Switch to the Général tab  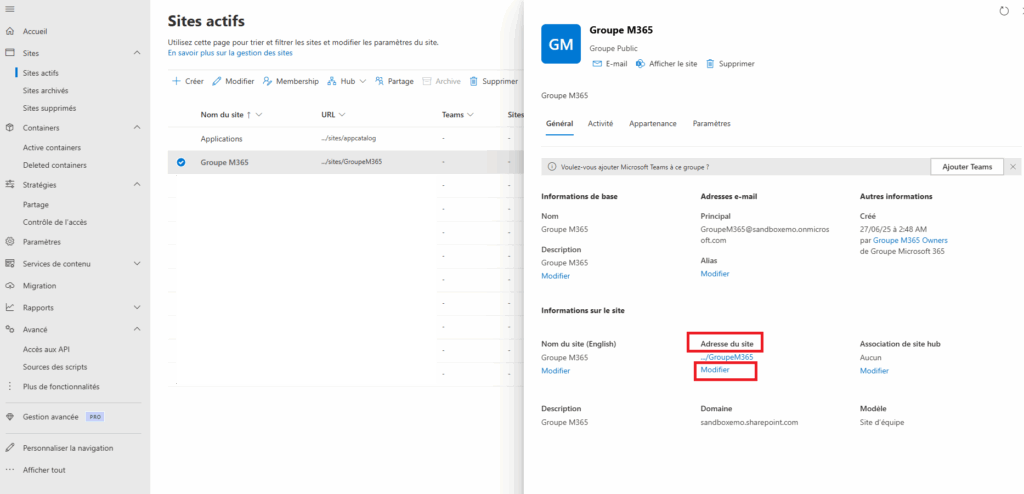(x=559, y=124)
